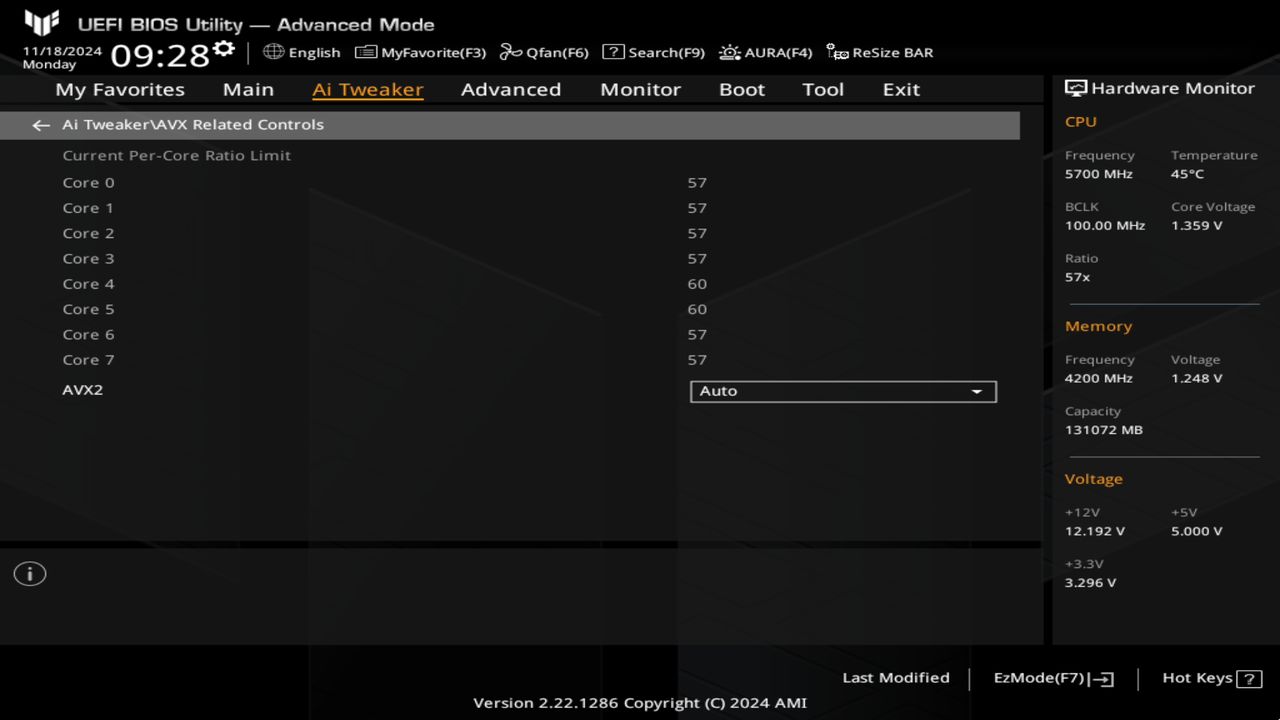Open the Tool tab
Viewport: 1280px width, 720px height.
[823, 90]
